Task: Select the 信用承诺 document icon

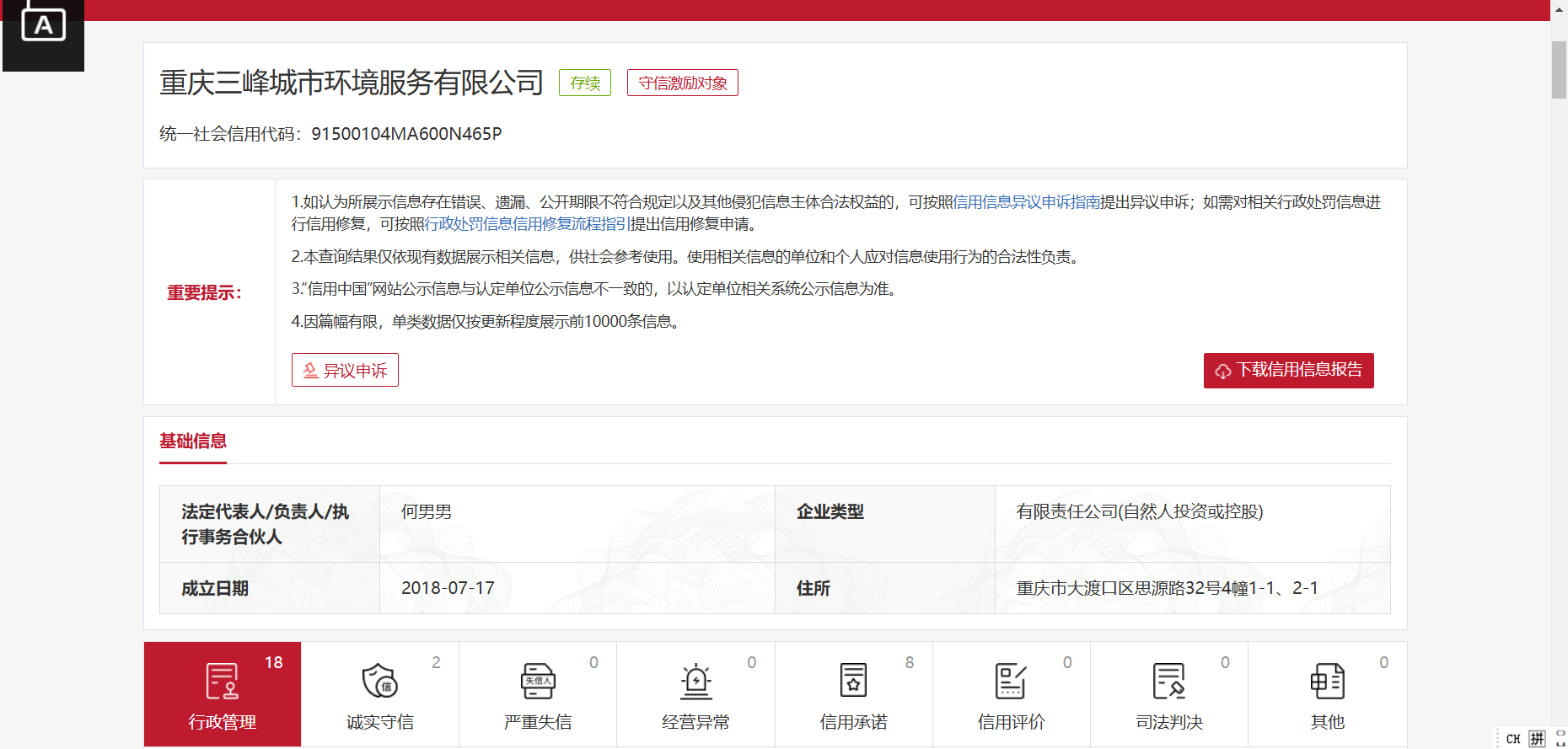Action: (x=853, y=682)
